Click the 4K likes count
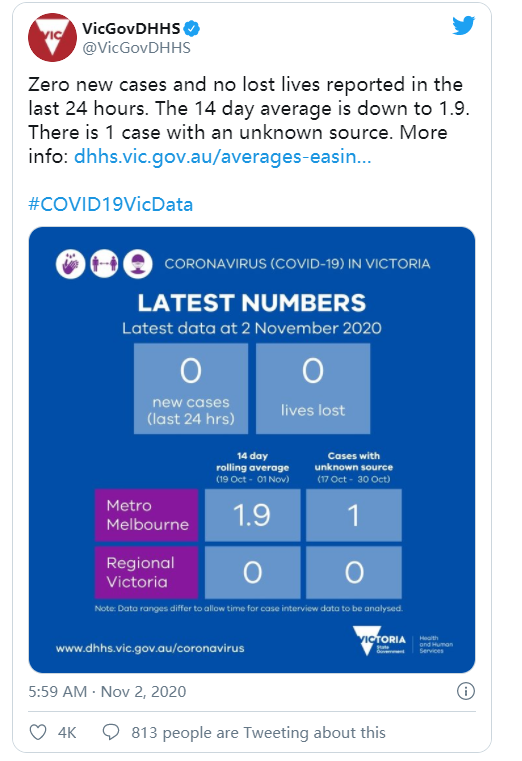 pyautogui.click(x=67, y=732)
